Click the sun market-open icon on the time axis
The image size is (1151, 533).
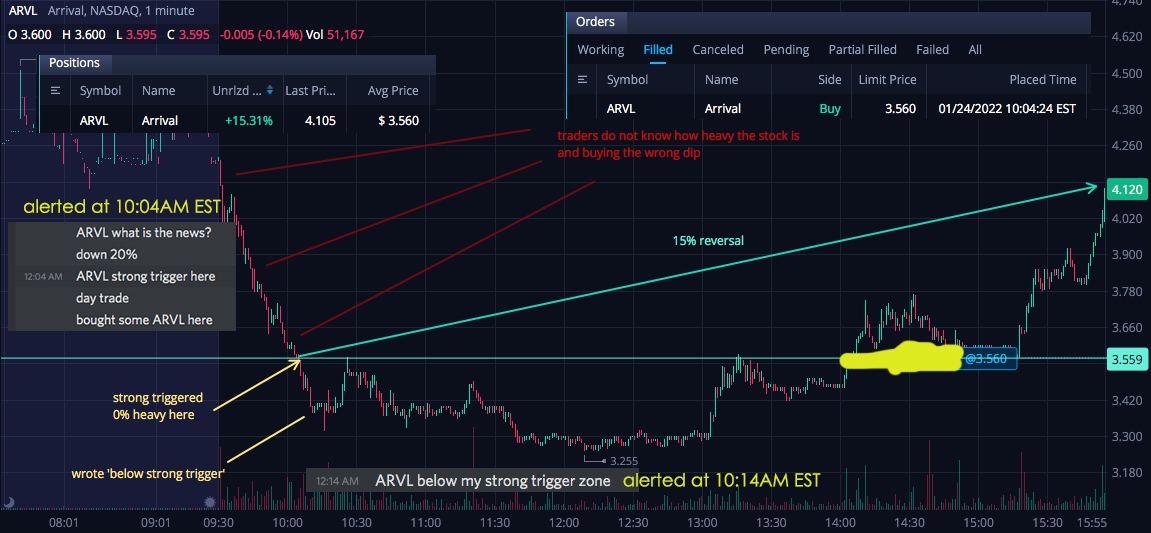coord(210,502)
